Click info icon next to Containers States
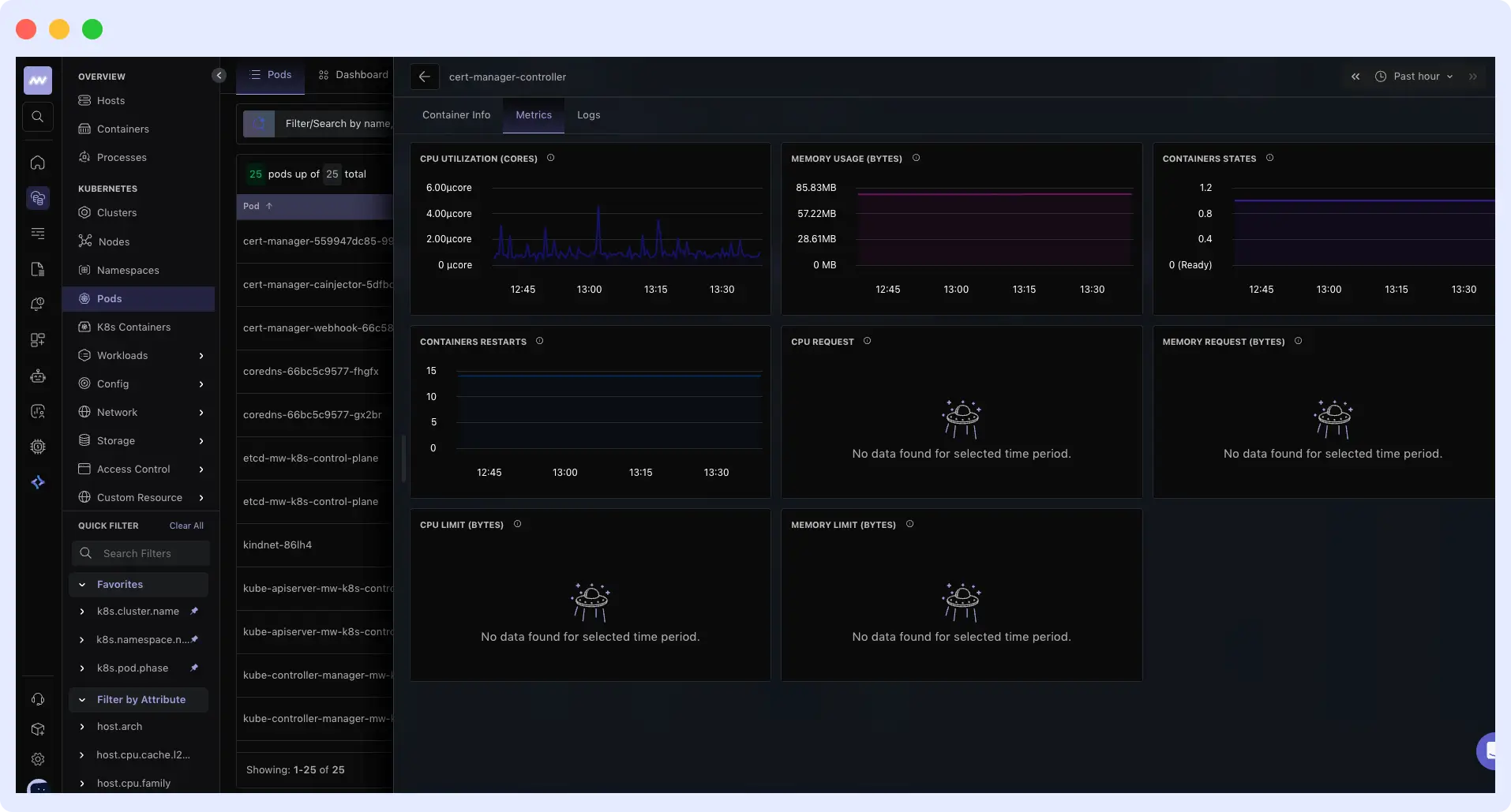 [x=1269, y=158]
